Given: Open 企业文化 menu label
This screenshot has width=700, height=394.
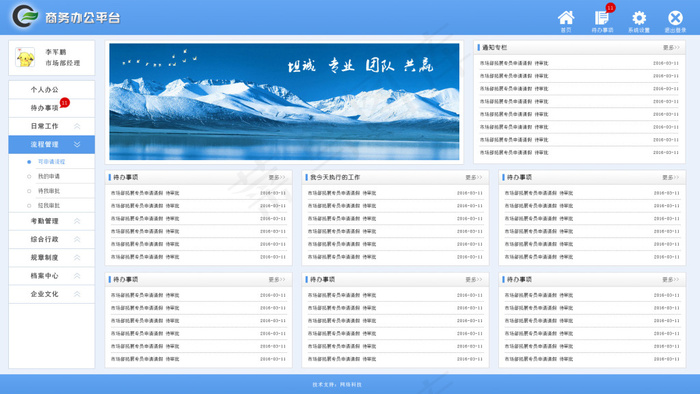Looking at the screenshot, I should point(45,294).
